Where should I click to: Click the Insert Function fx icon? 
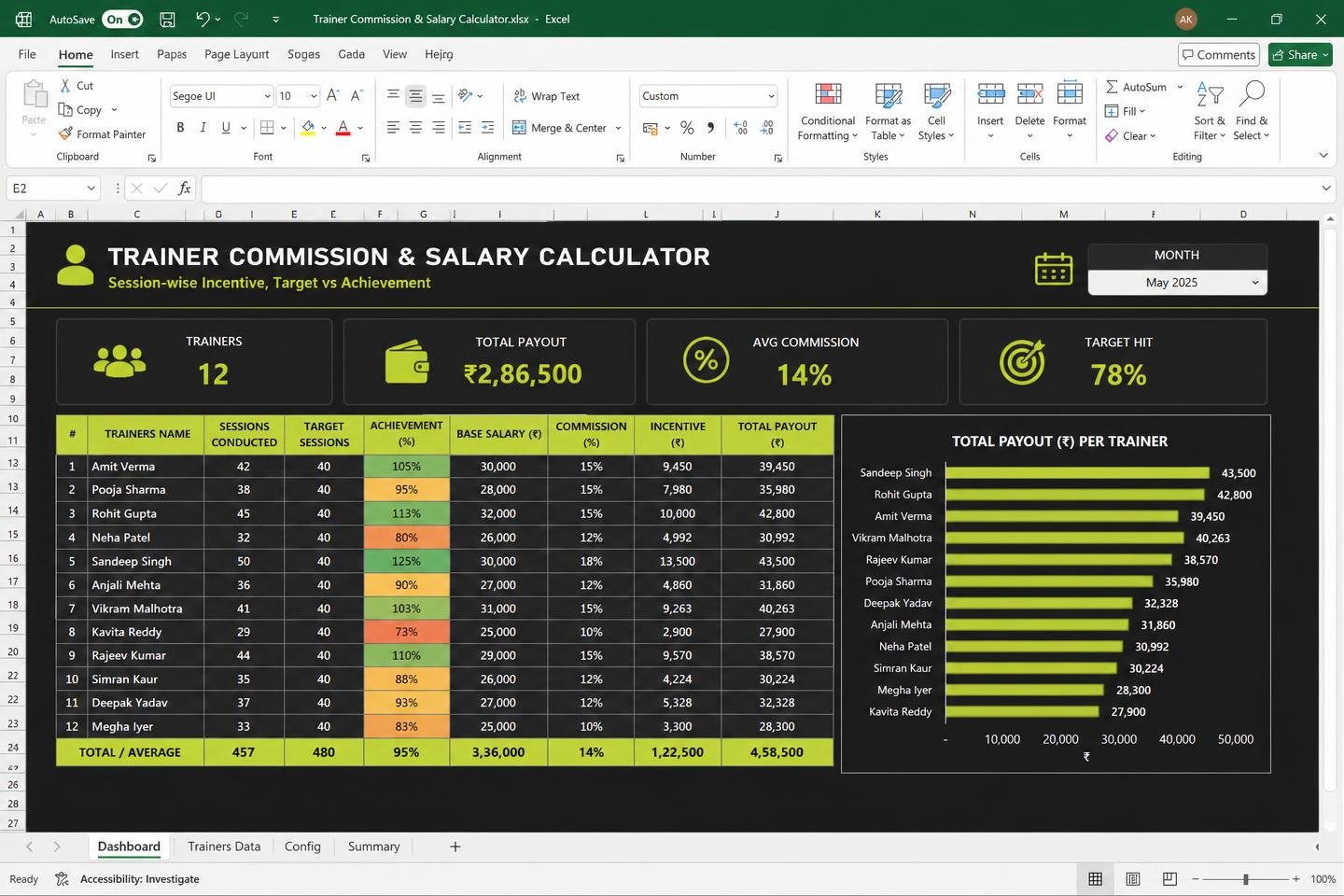pos(185,189)
